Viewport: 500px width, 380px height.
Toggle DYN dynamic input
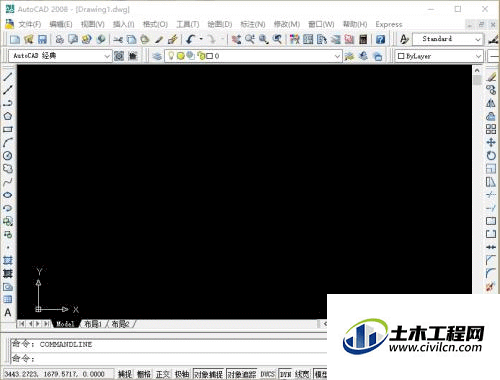pos(285,374)
